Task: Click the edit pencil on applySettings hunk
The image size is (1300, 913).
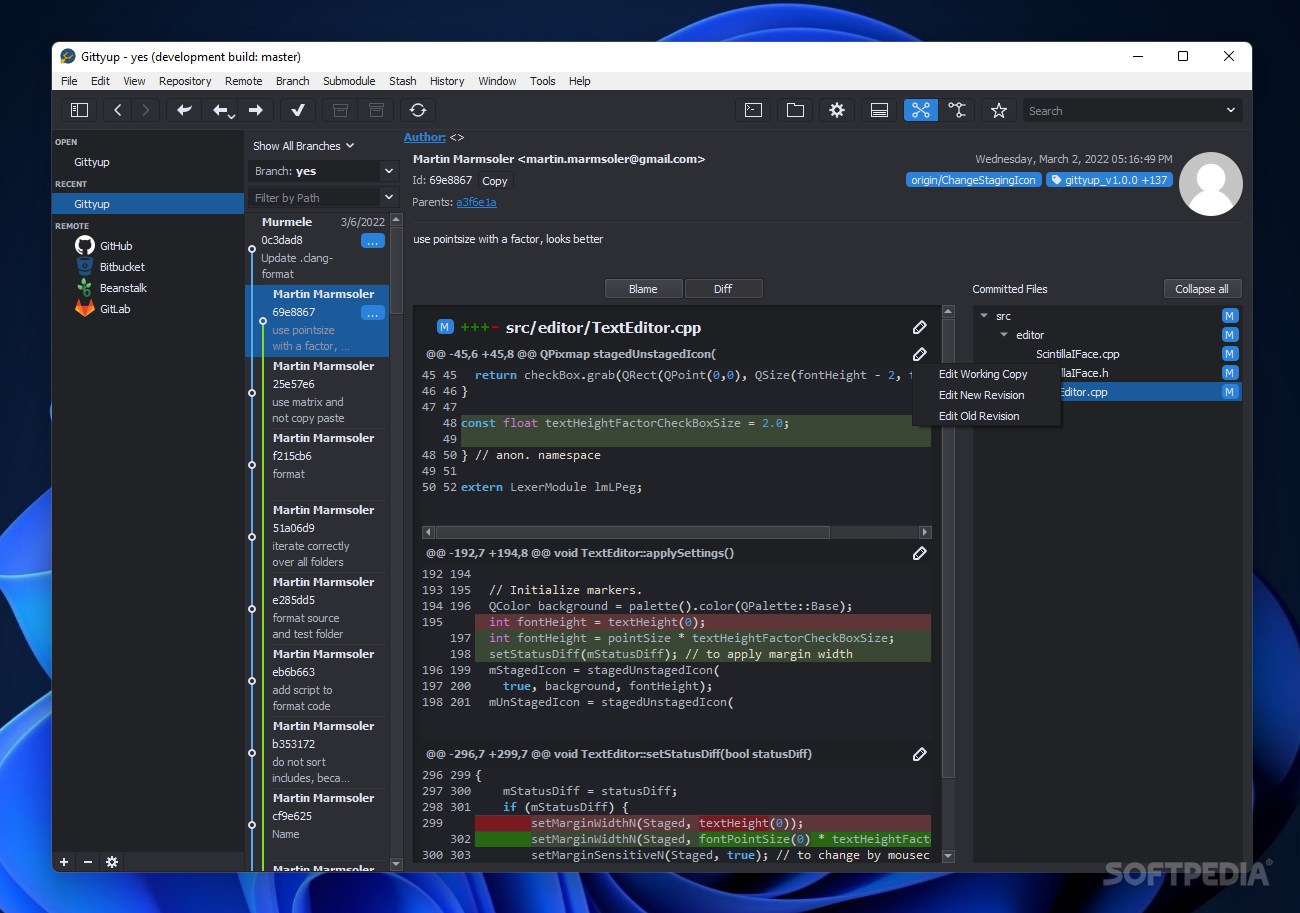Action: (919, 553)
